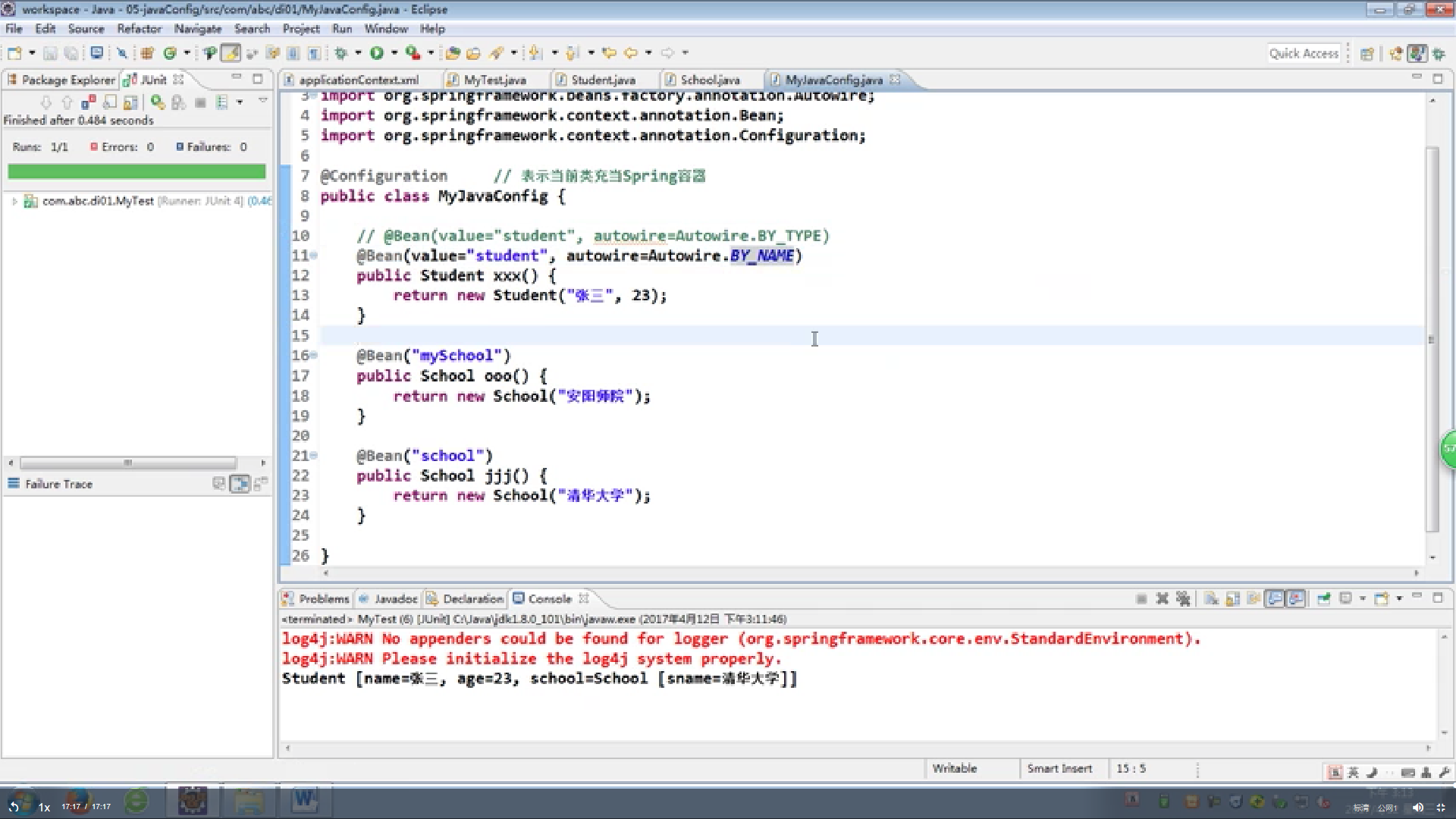The image size is (1456, 819).
Task: Click the Run Last Tool external tools icon
Action: pyautogui.click(x=413, y=53)
